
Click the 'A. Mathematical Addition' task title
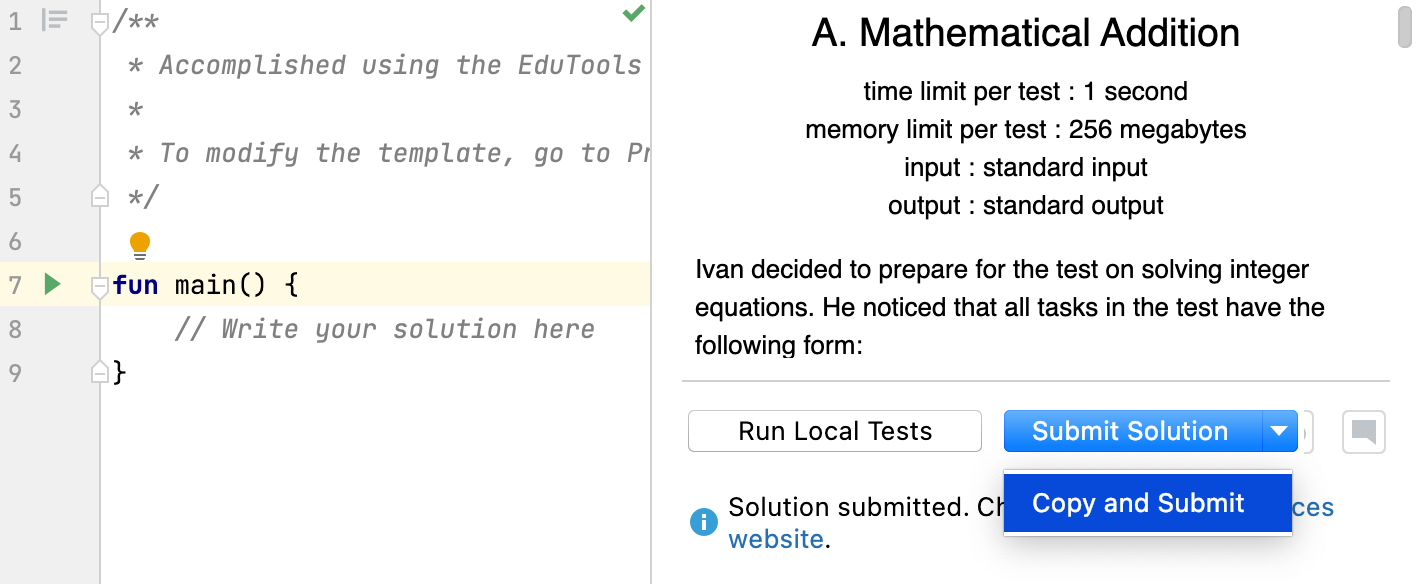1025,34
